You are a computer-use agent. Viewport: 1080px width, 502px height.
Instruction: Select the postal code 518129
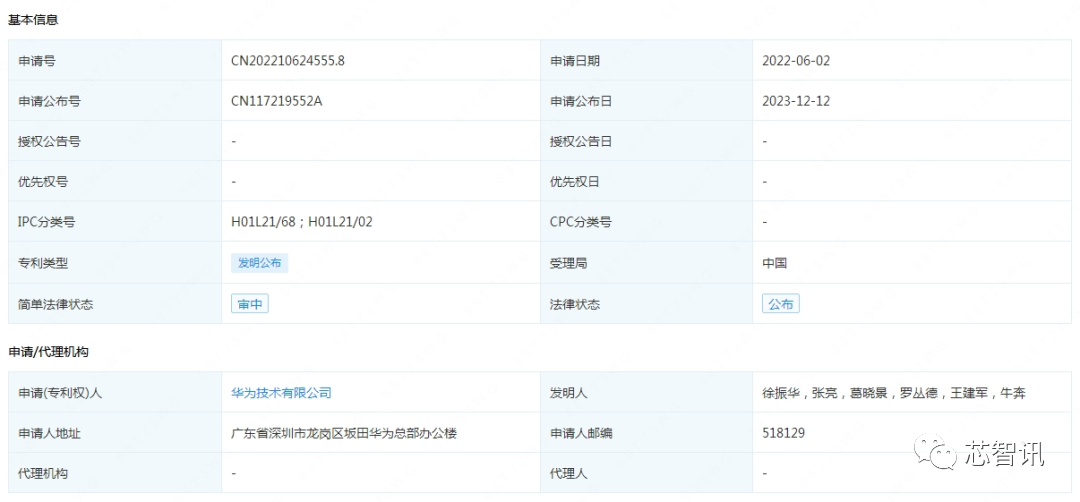[783, 433]
